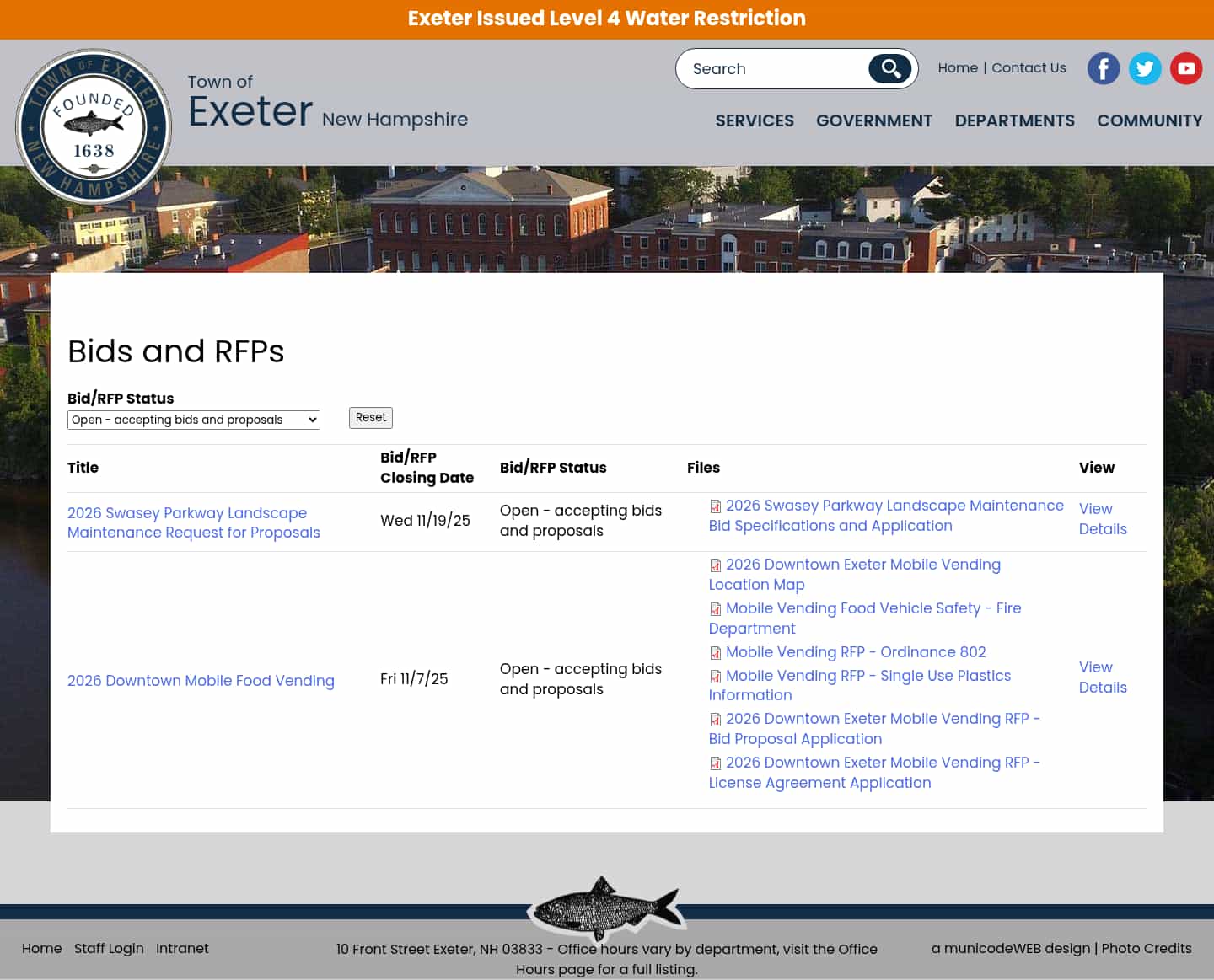Visit the town's YouTube channel

click(1186, 68)
